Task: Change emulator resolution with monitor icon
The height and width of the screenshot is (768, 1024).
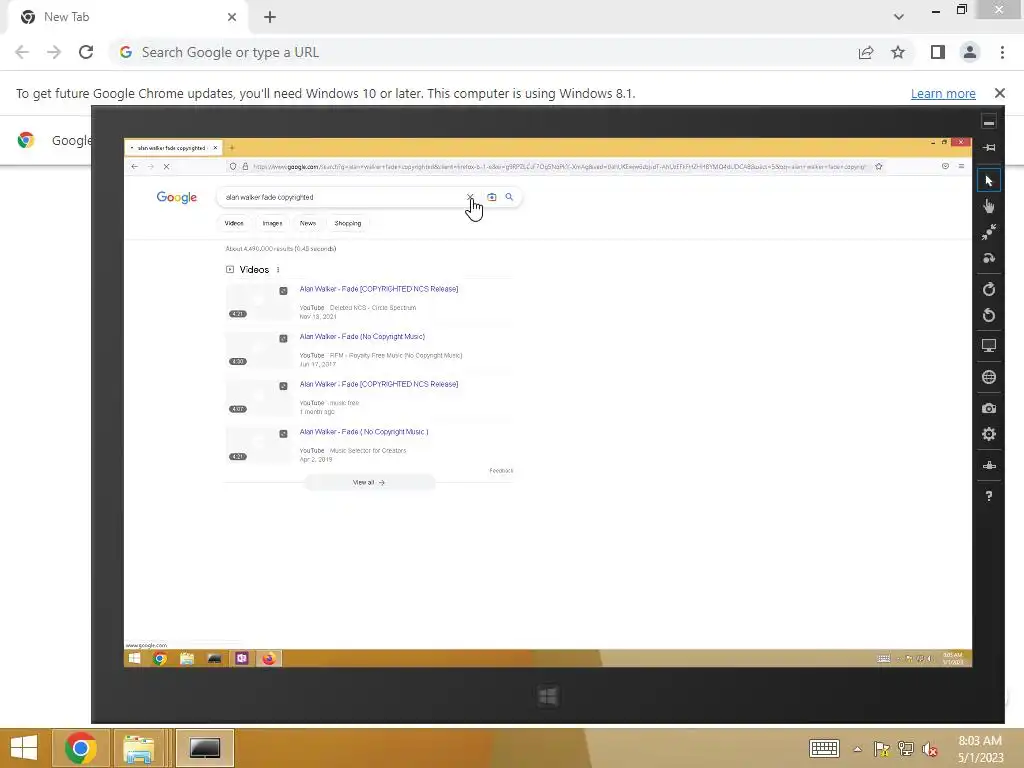Action: point(989,346)
